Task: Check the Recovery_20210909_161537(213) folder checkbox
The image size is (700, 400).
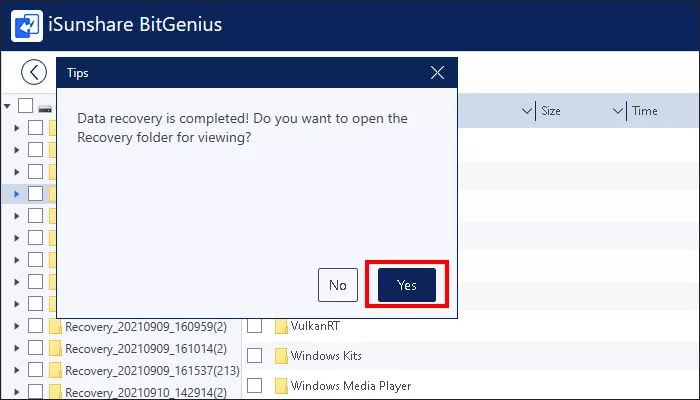Action: [x=35, y=370]
